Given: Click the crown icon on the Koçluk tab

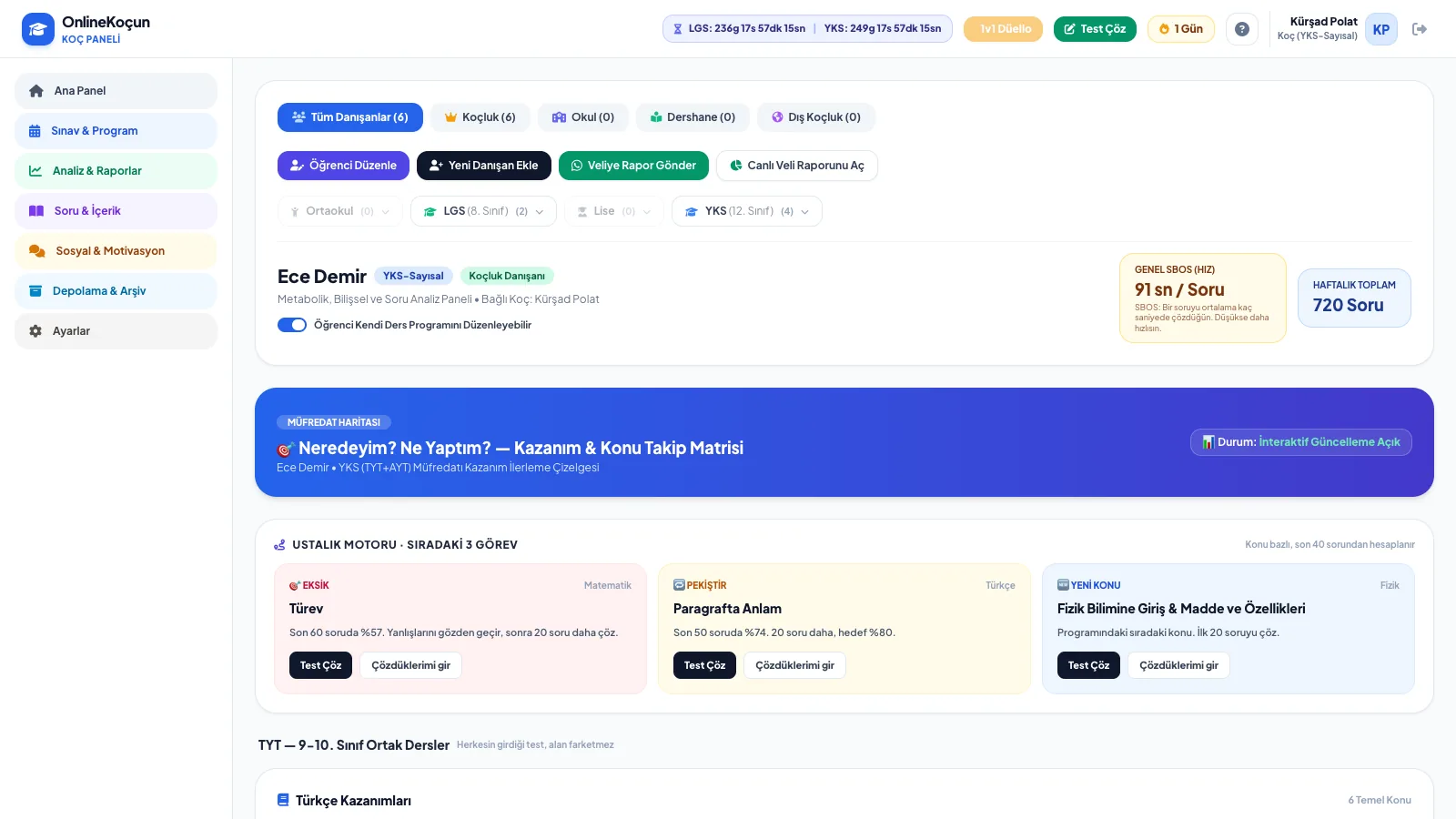Looking at the screenshot, I should [450, 117].
